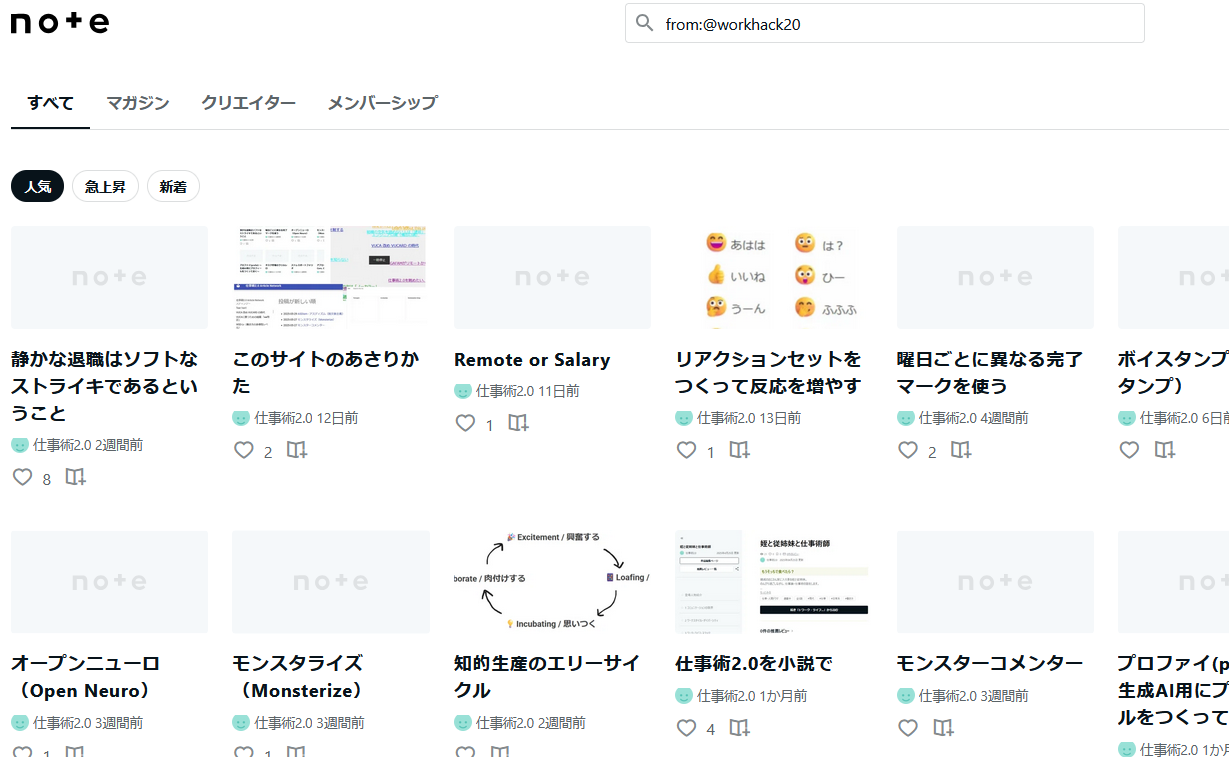Like the ボイスタンプ article
Viewport: 1229px width, 757px height.
click(1129, 451)
